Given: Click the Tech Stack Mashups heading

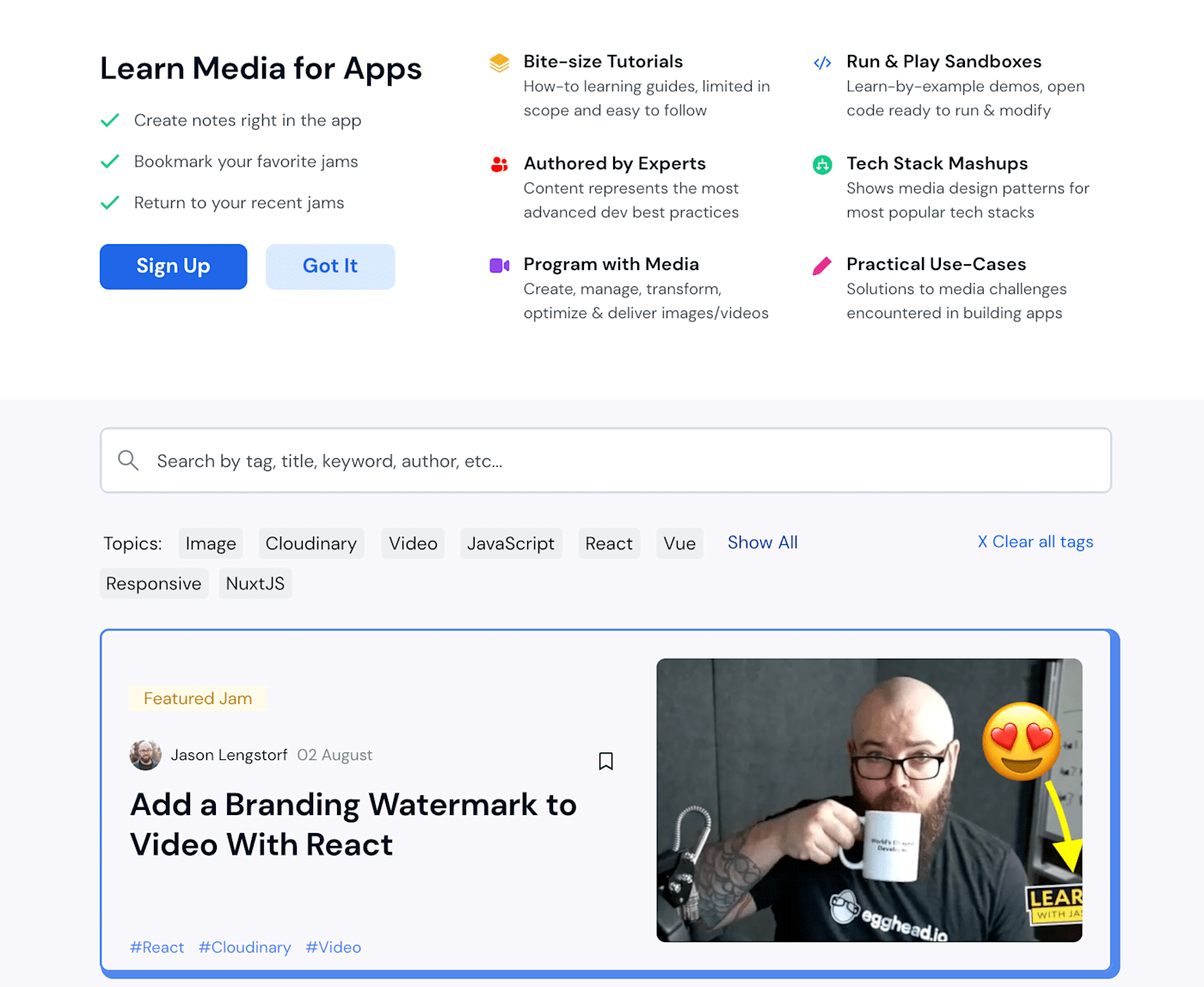Looking at the screenshot, I should click(x=937, y=163).
